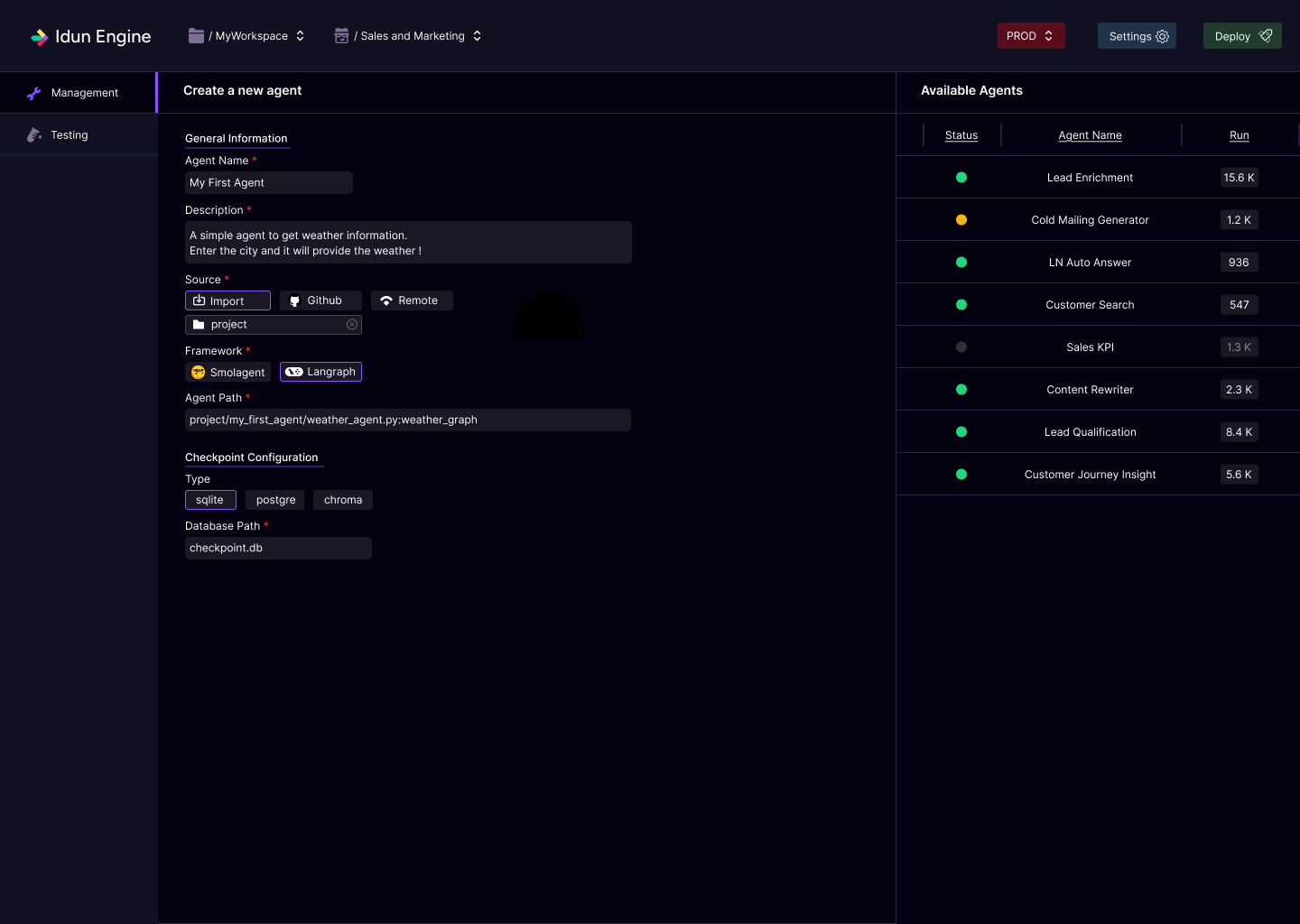Open the PROD environment dropdown
Image resolution: width=1300 pixels, height=924 pixels.
1031,36
